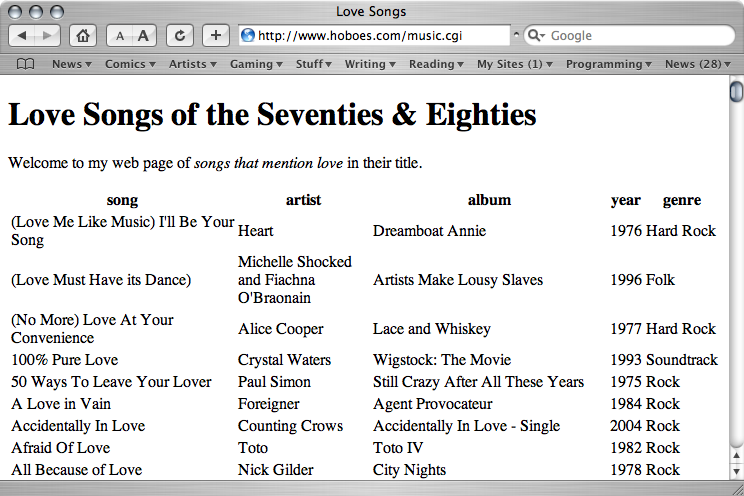Add a bookmark with the plus button
Screen dimensions: 744x496
(x=215, y=36)
